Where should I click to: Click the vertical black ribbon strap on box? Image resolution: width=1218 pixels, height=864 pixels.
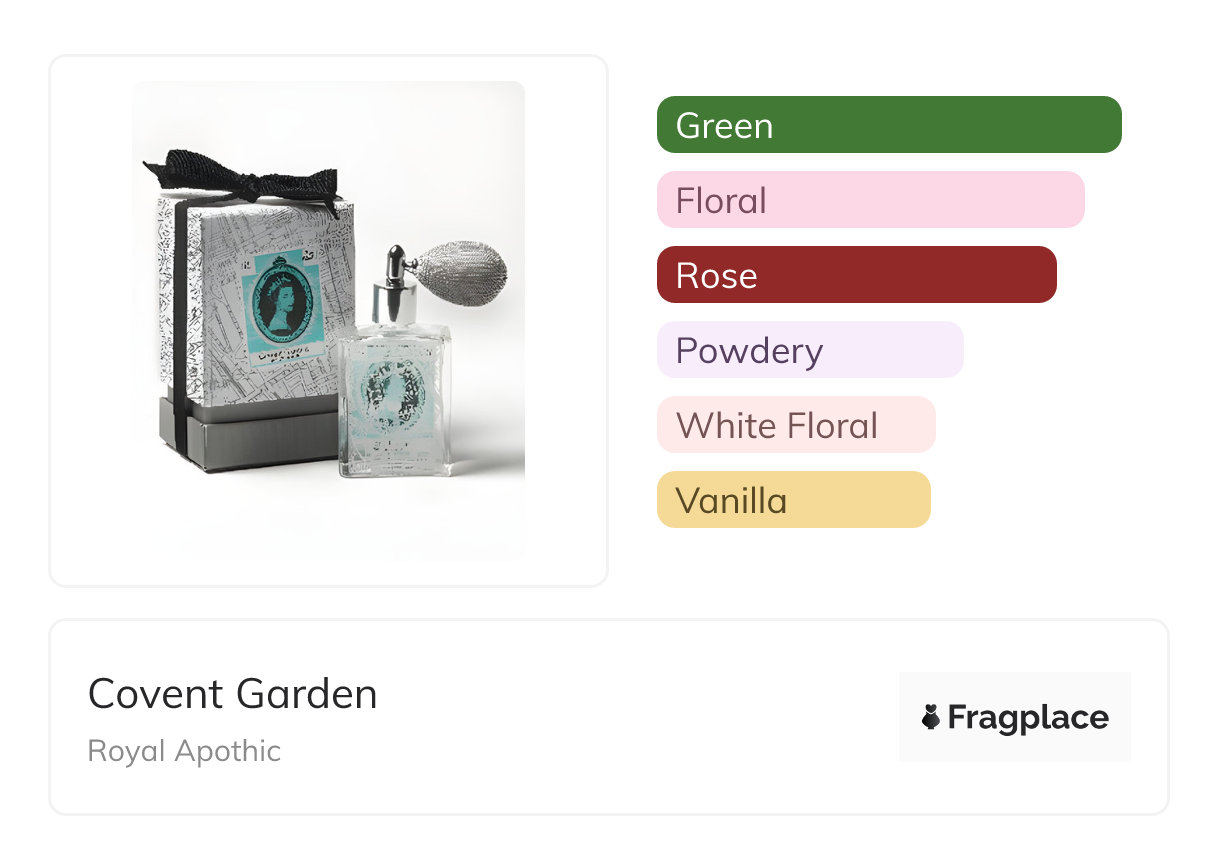pos(180,320)
